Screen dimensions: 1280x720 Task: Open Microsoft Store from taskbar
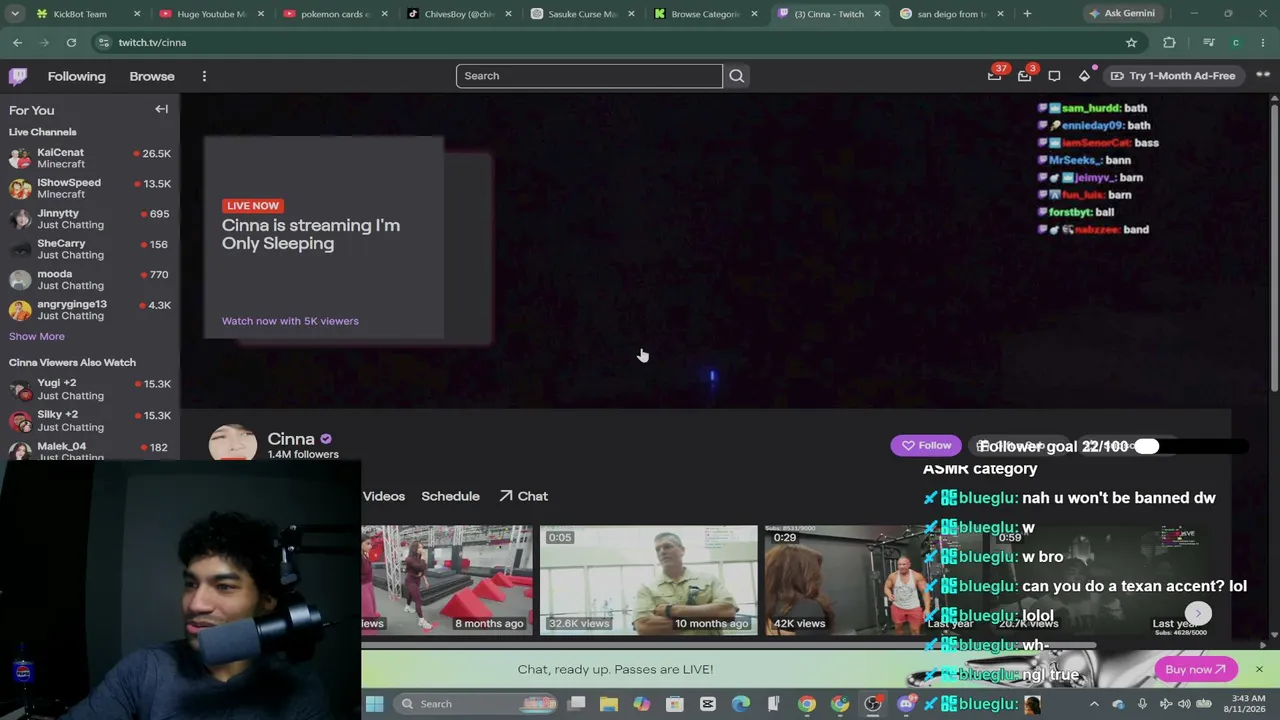(x=675, y=704)
